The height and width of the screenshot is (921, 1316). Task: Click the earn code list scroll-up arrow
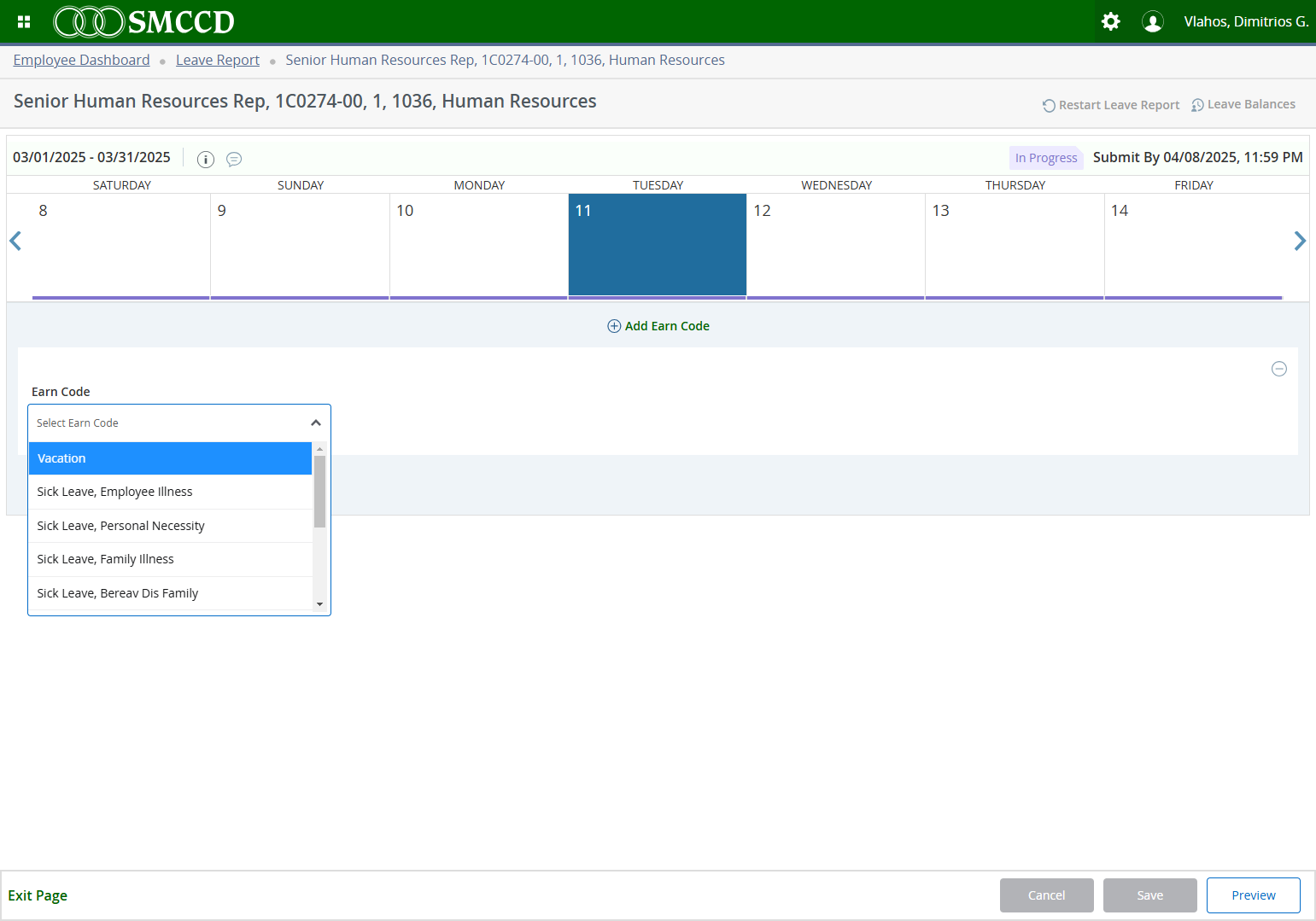pyautogui.click(x=319, y=448)
